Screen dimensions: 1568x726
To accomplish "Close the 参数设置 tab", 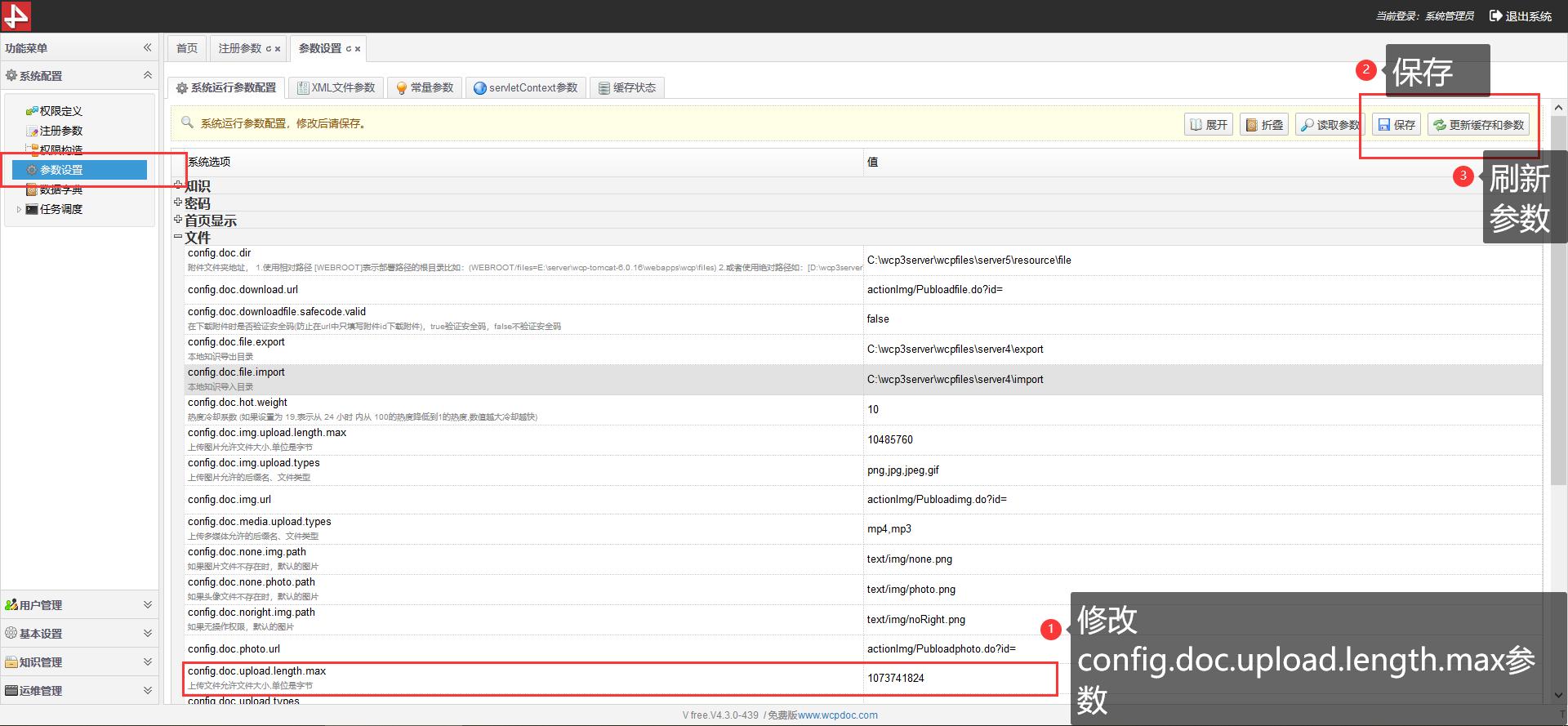I will point(358,49).
